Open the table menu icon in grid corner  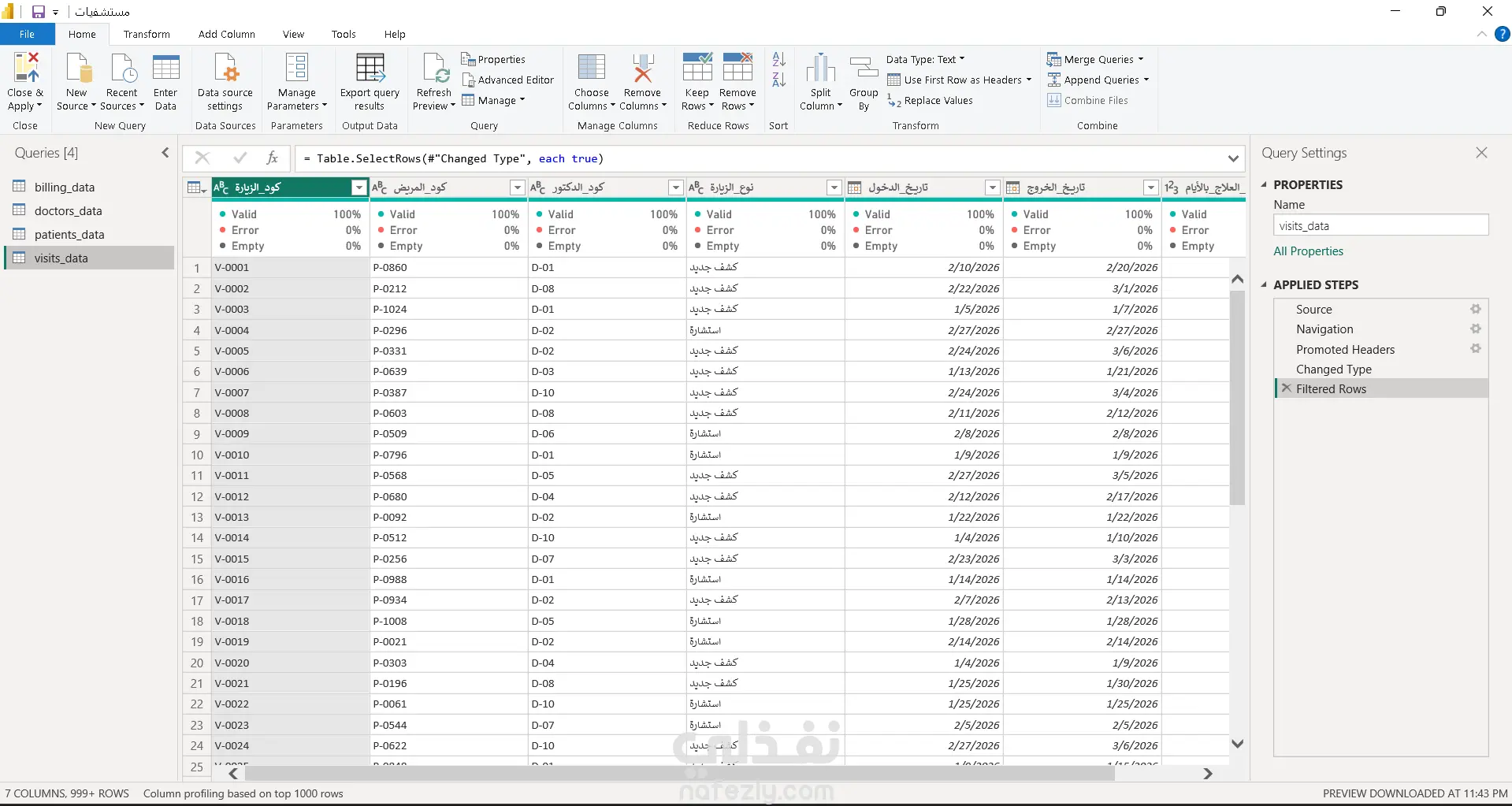(x=196, y=188)
